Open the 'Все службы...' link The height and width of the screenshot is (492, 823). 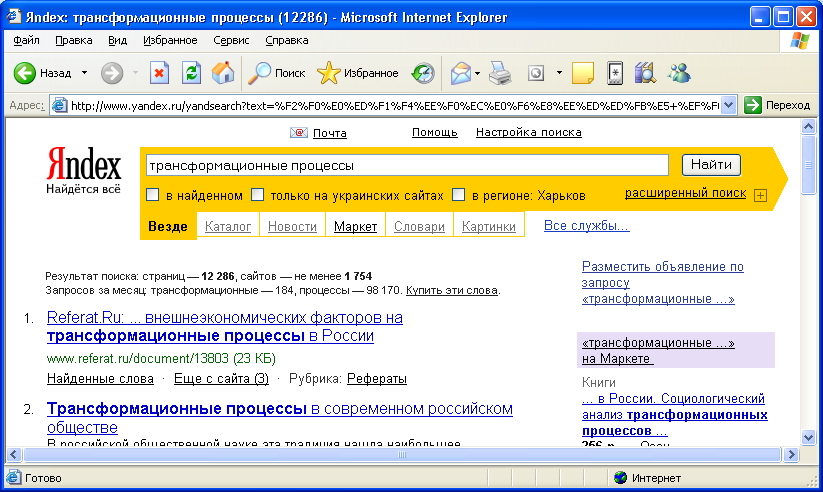tap(586, 226)
